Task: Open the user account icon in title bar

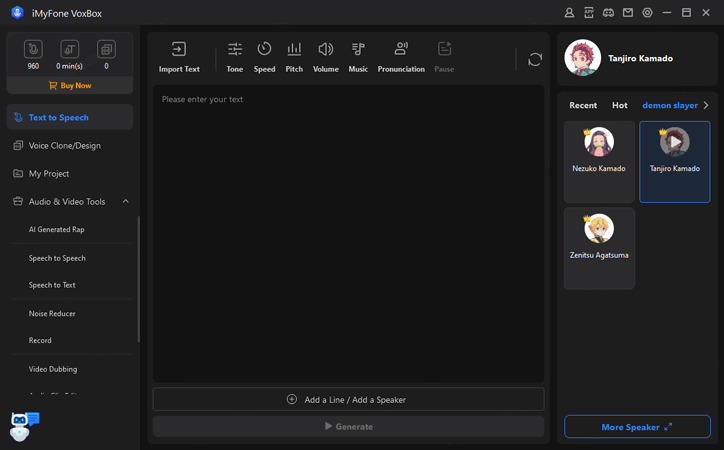Action: [x=569, y=13]
